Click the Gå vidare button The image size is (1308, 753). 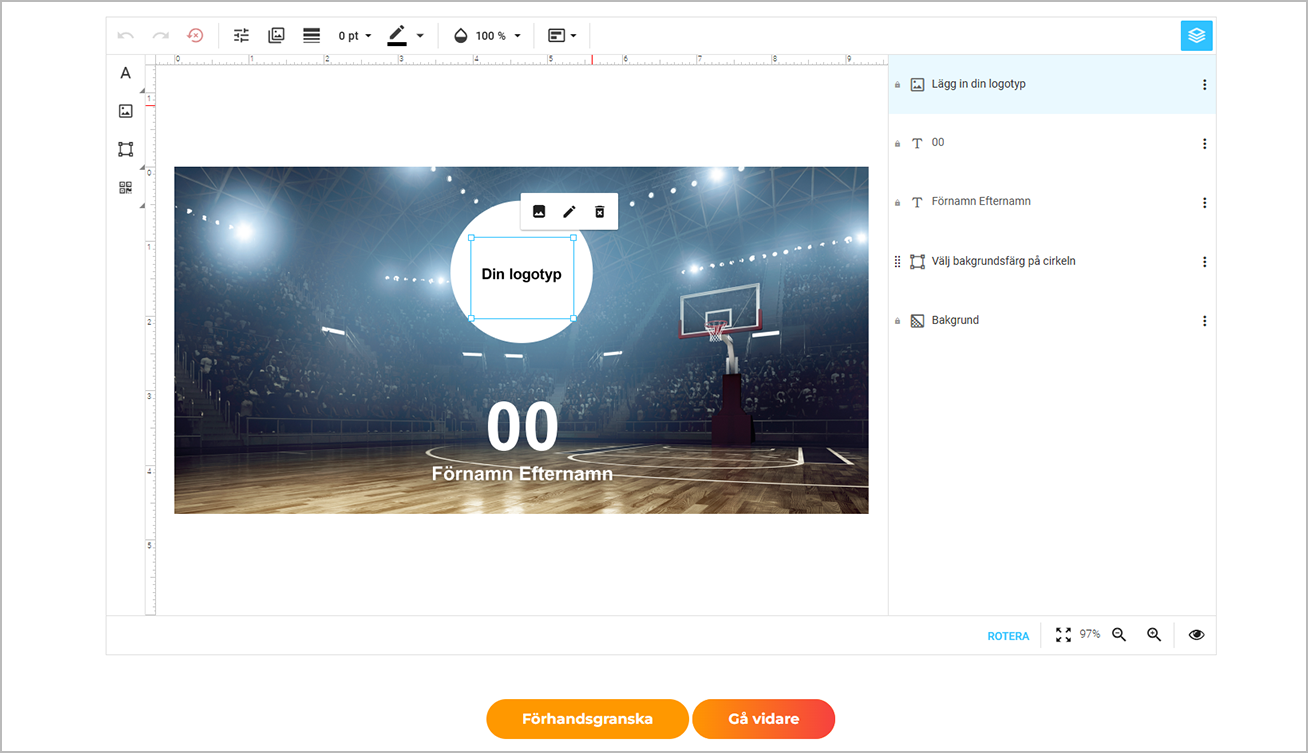[x=763, y=719]
